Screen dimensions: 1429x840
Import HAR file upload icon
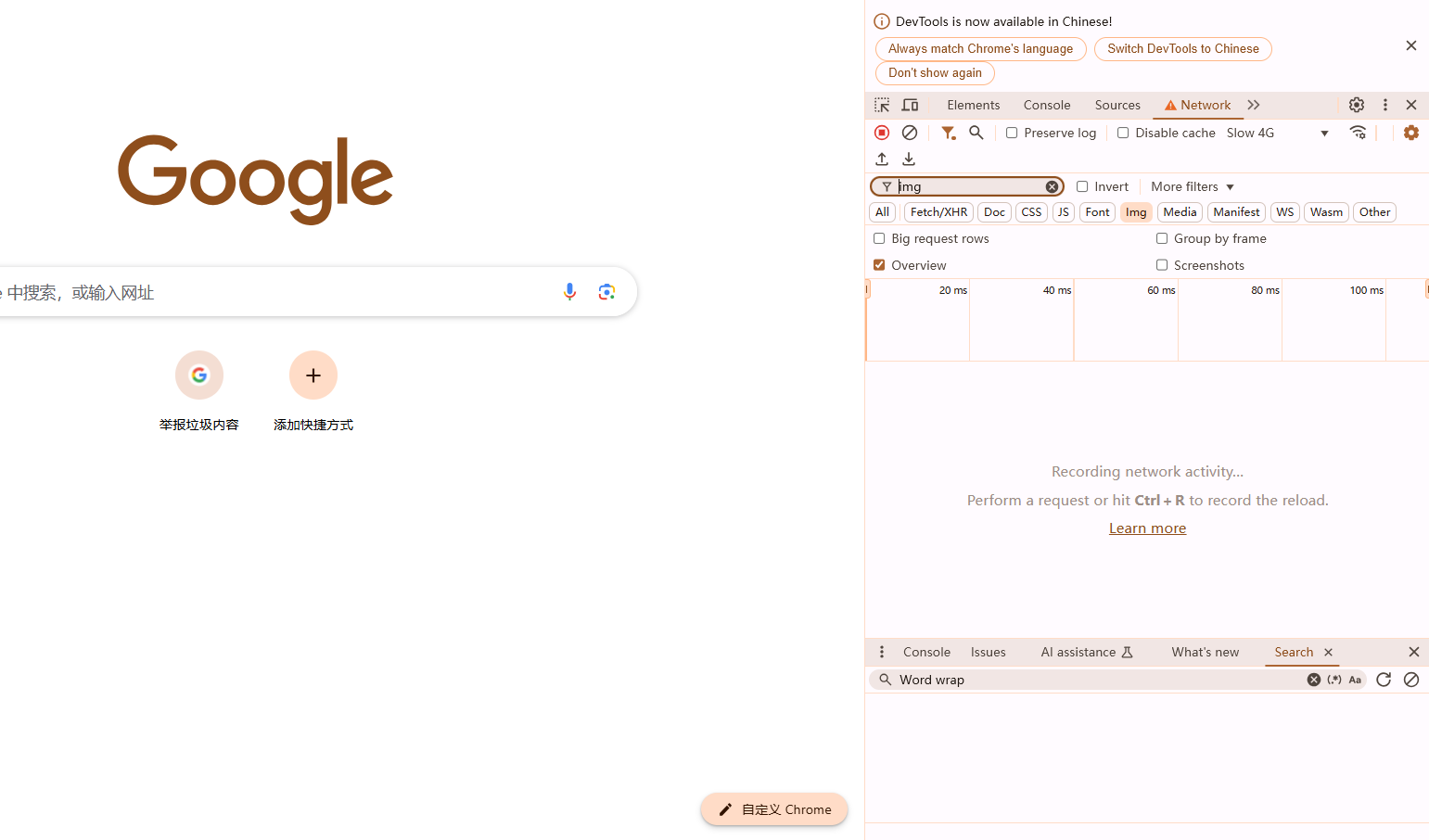[882, 159]
